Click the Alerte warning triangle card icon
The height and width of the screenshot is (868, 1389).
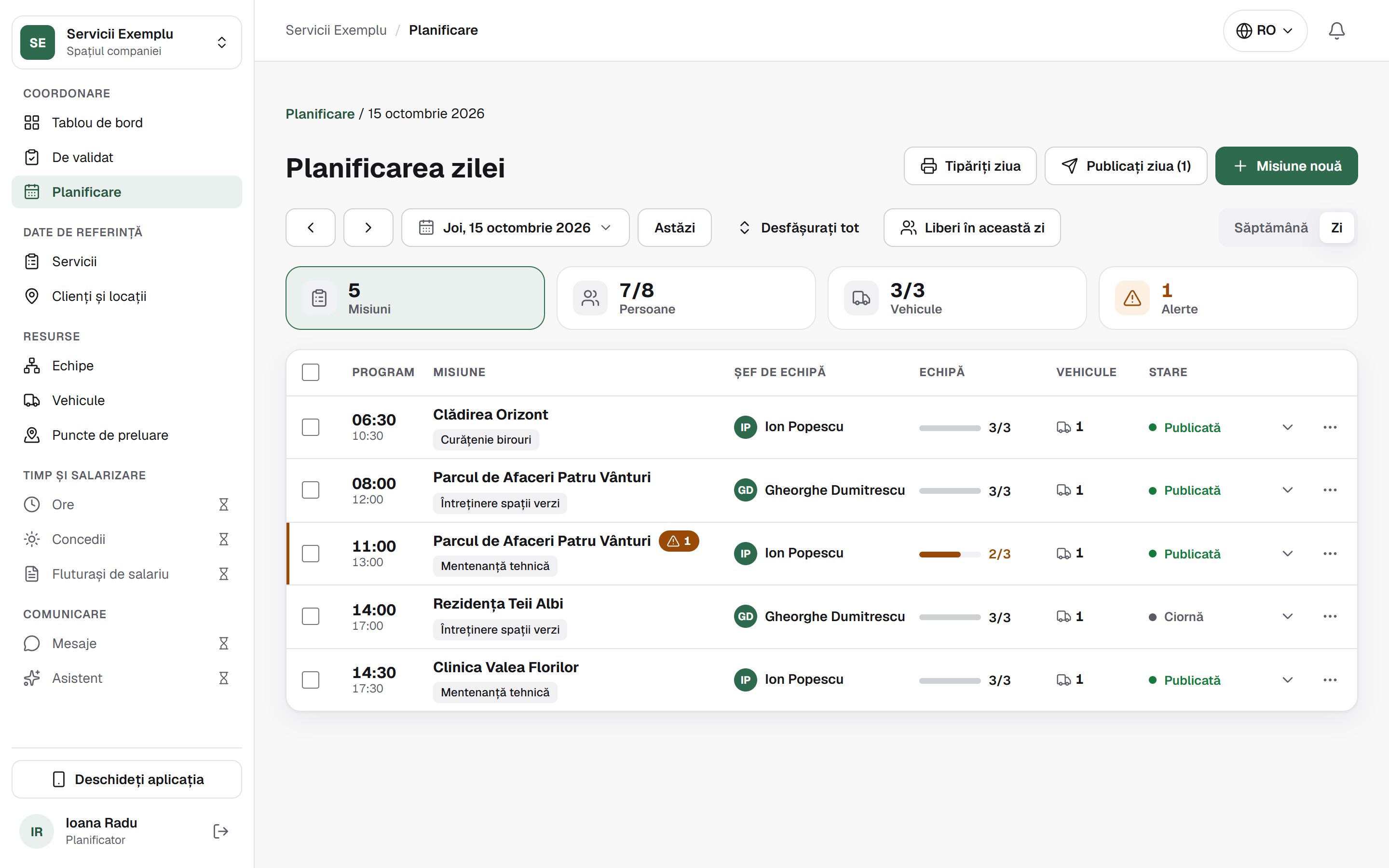[1132, 298]
